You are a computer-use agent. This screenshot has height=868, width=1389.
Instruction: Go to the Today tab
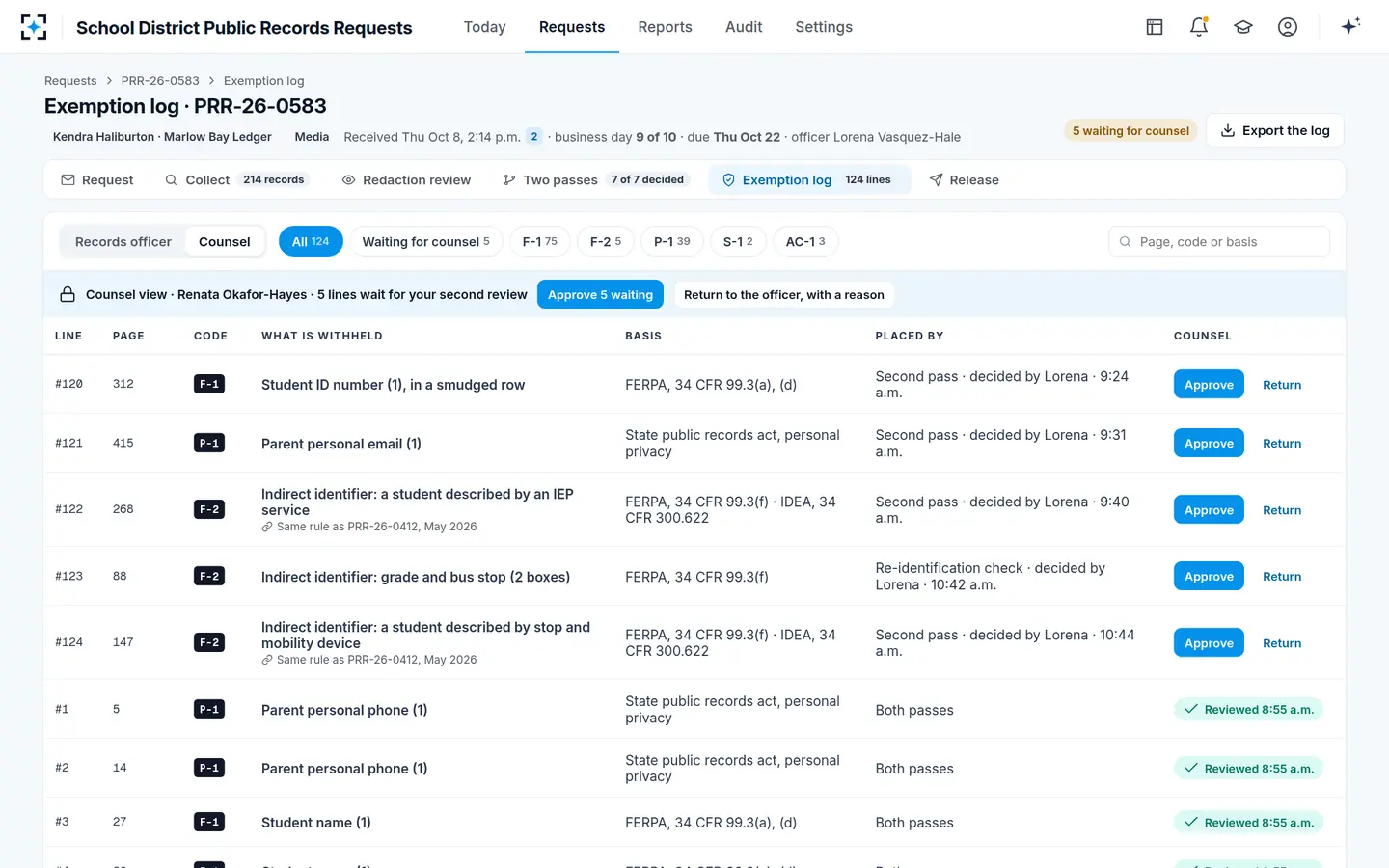pos(485,27)
